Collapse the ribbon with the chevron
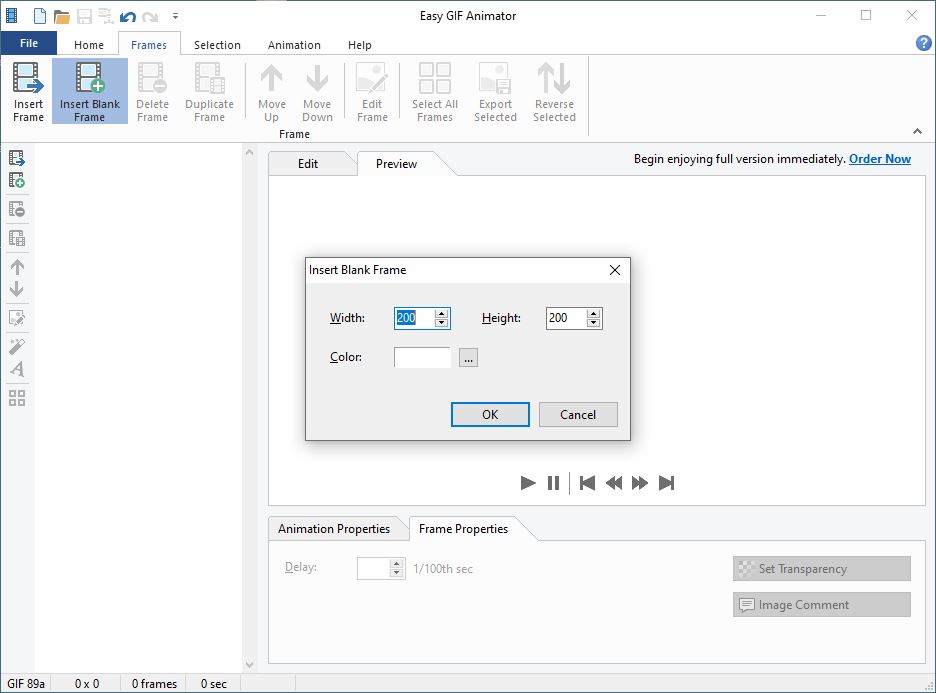Viewport: 936px width, 693px height. [917, 131]
